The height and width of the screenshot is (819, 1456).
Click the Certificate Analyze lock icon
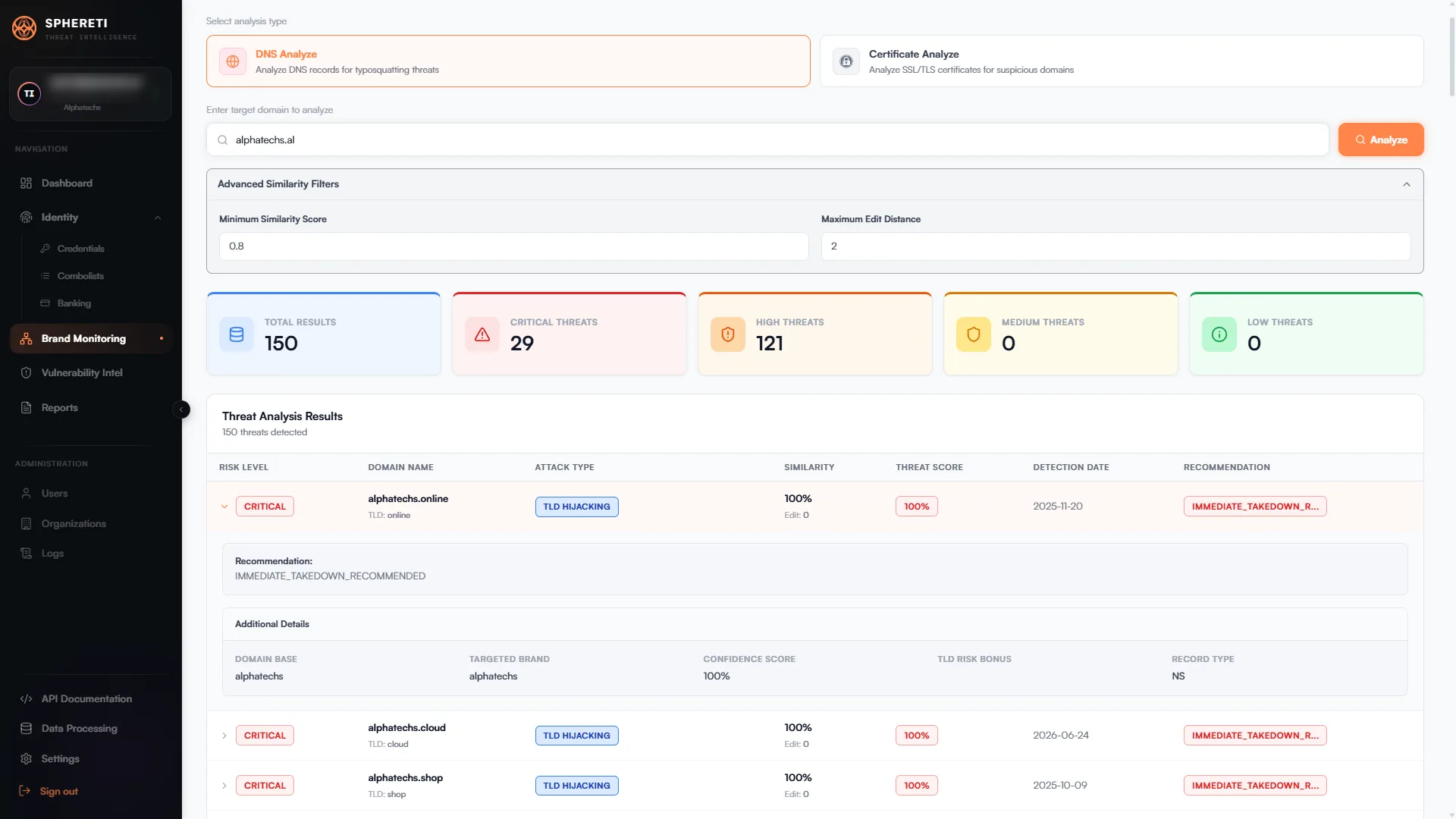point(846,61)
